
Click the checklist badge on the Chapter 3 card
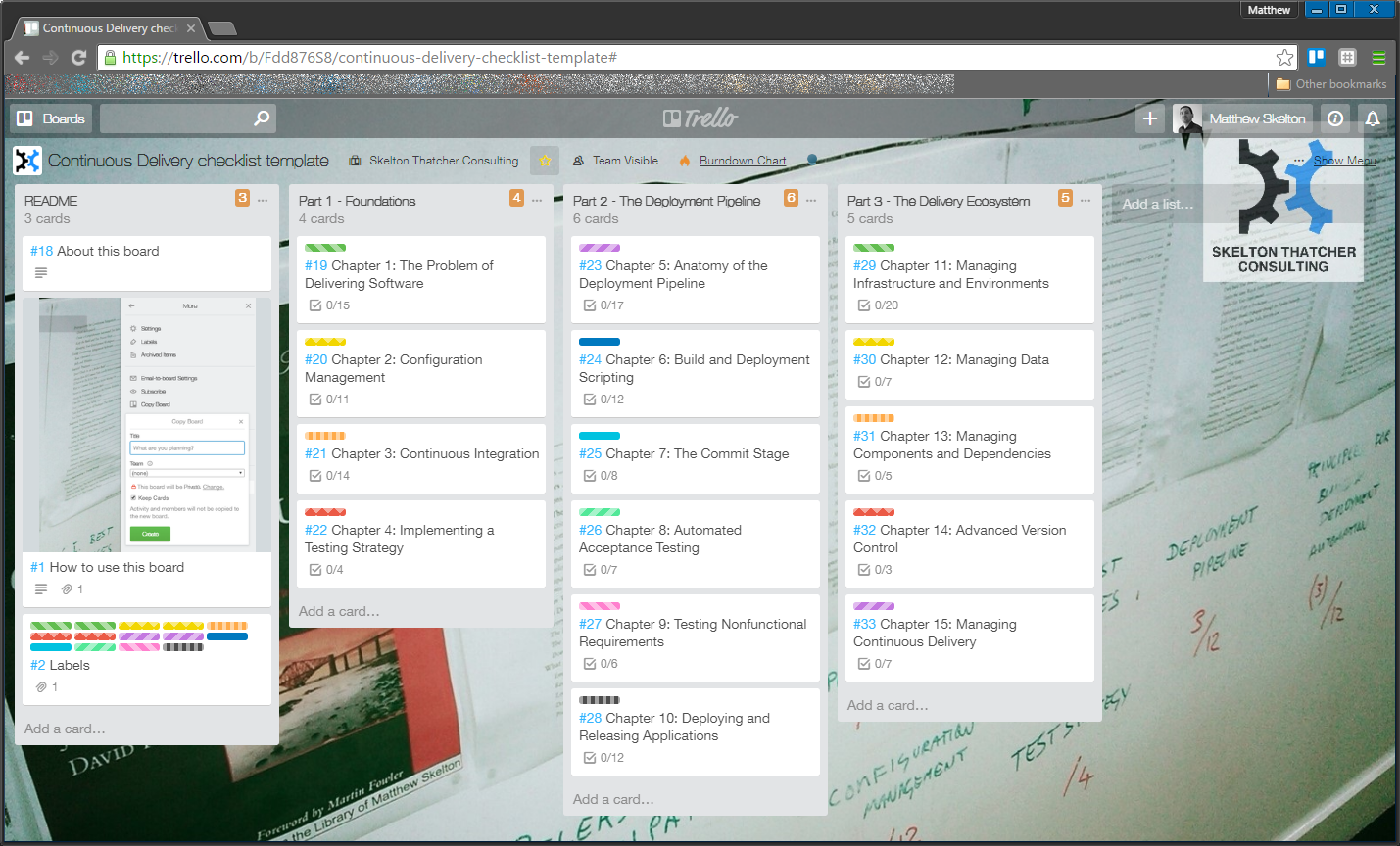click(x=330, y=476)
